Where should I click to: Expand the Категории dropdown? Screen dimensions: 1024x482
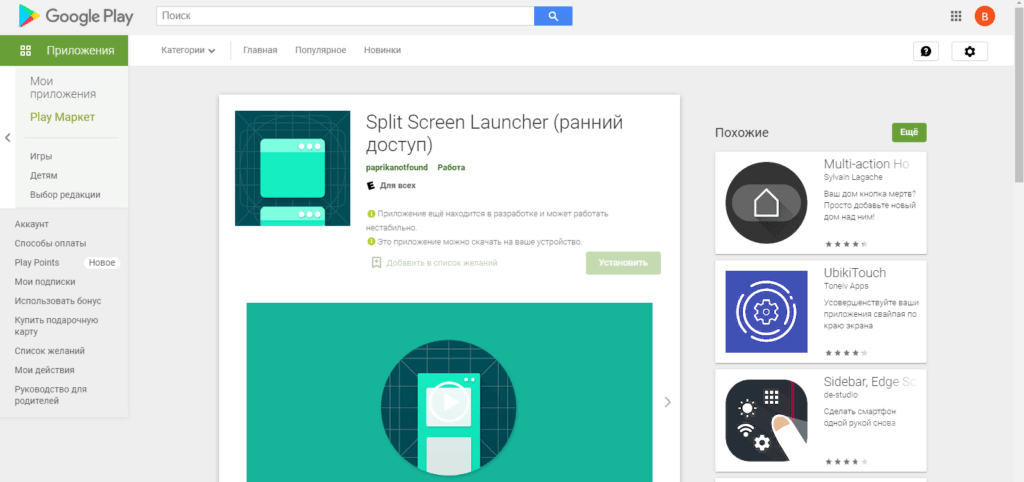[188, 51]
